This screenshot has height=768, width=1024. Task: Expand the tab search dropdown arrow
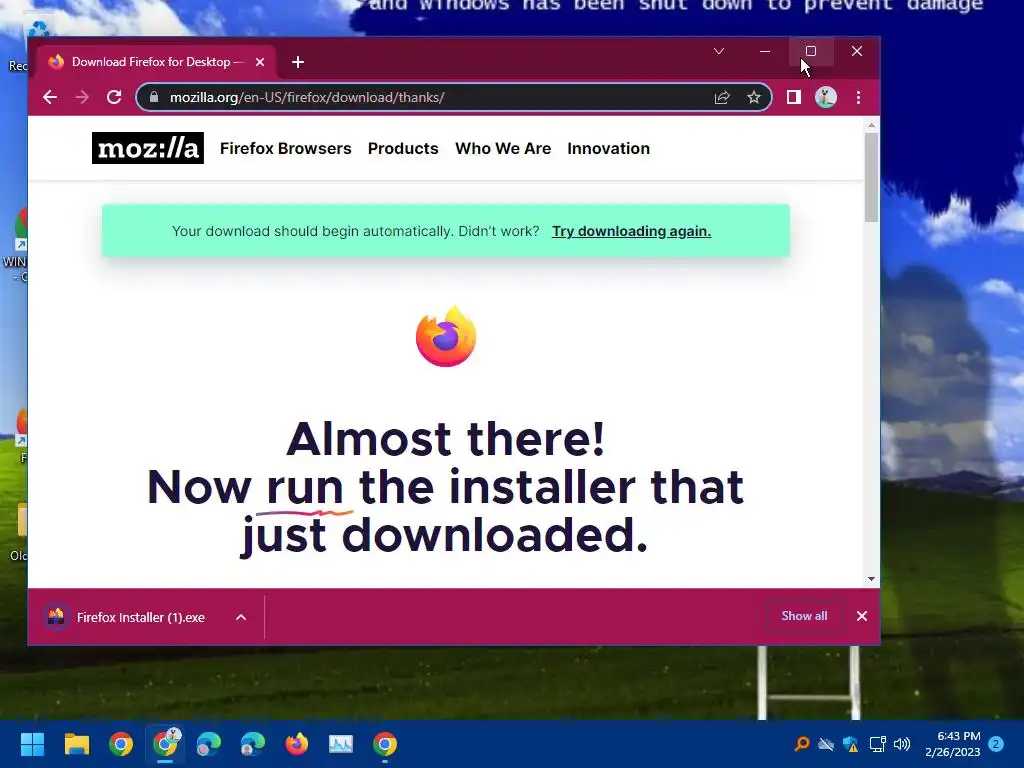(x=719, y=51)
